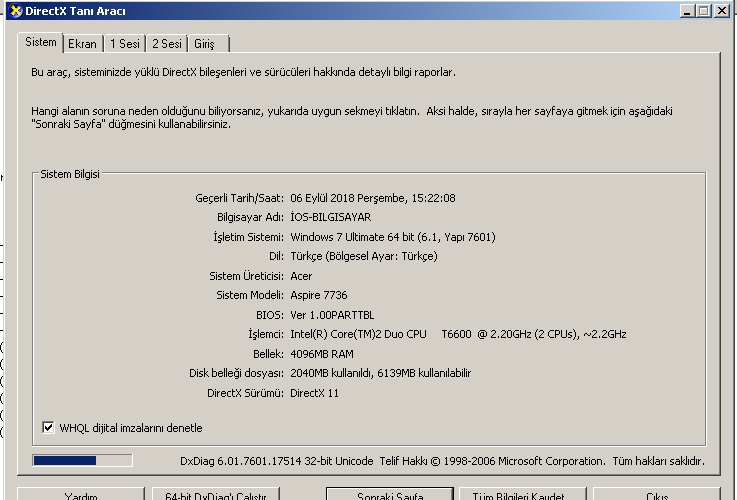Image resolution: width=737 pixels, height=500 pixels.
Task: Minimize the DirectX Tanı Aracı window
Action: pyautogui.click(x=687, y=11)
